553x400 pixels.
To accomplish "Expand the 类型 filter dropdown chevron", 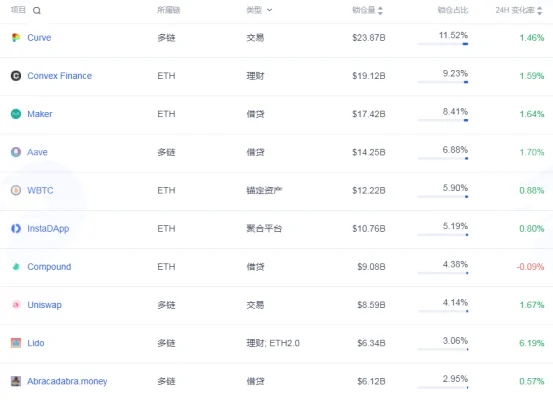I will (269, 10).
